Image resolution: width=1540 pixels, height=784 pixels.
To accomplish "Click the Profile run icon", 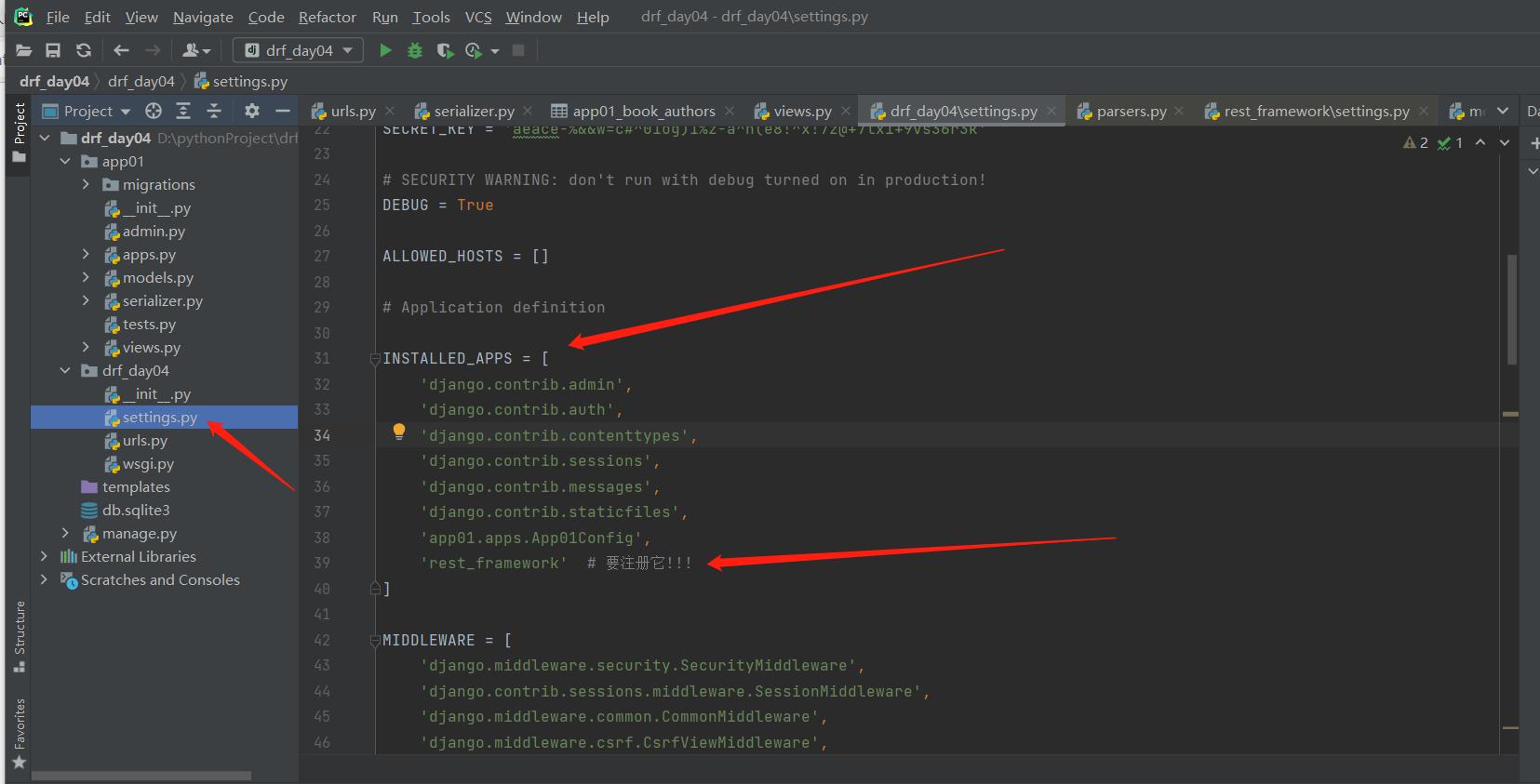I will [x=474, y=50].
